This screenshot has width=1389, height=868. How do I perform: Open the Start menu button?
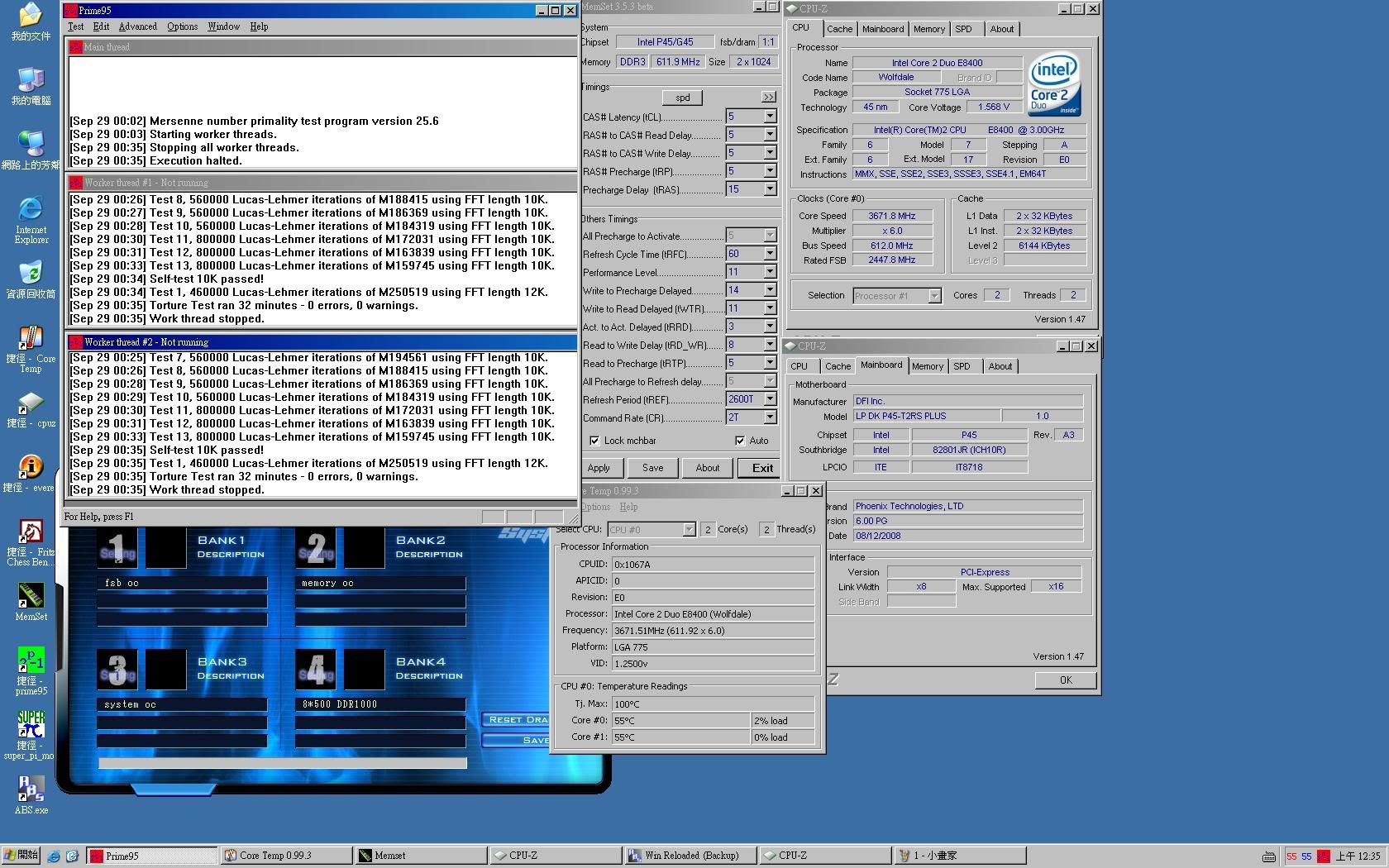pyautogui.click(x=21, y=856)
